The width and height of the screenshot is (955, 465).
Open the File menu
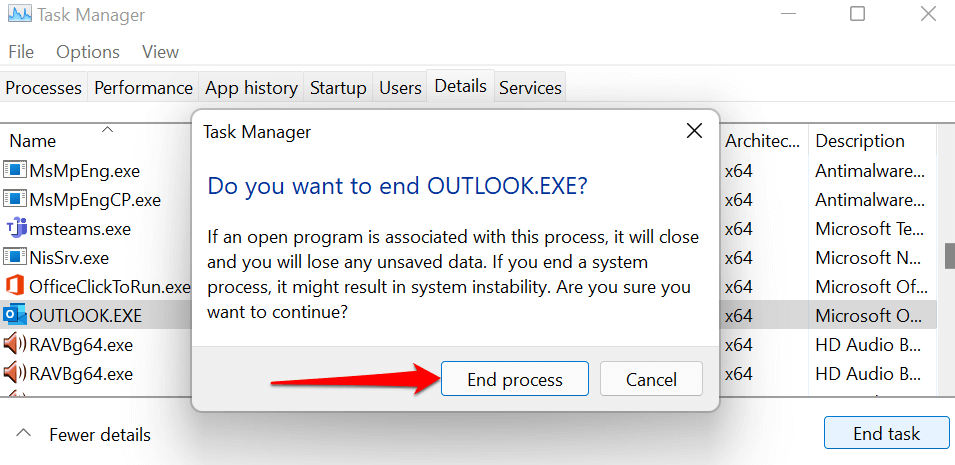click(x=21, y=52)
